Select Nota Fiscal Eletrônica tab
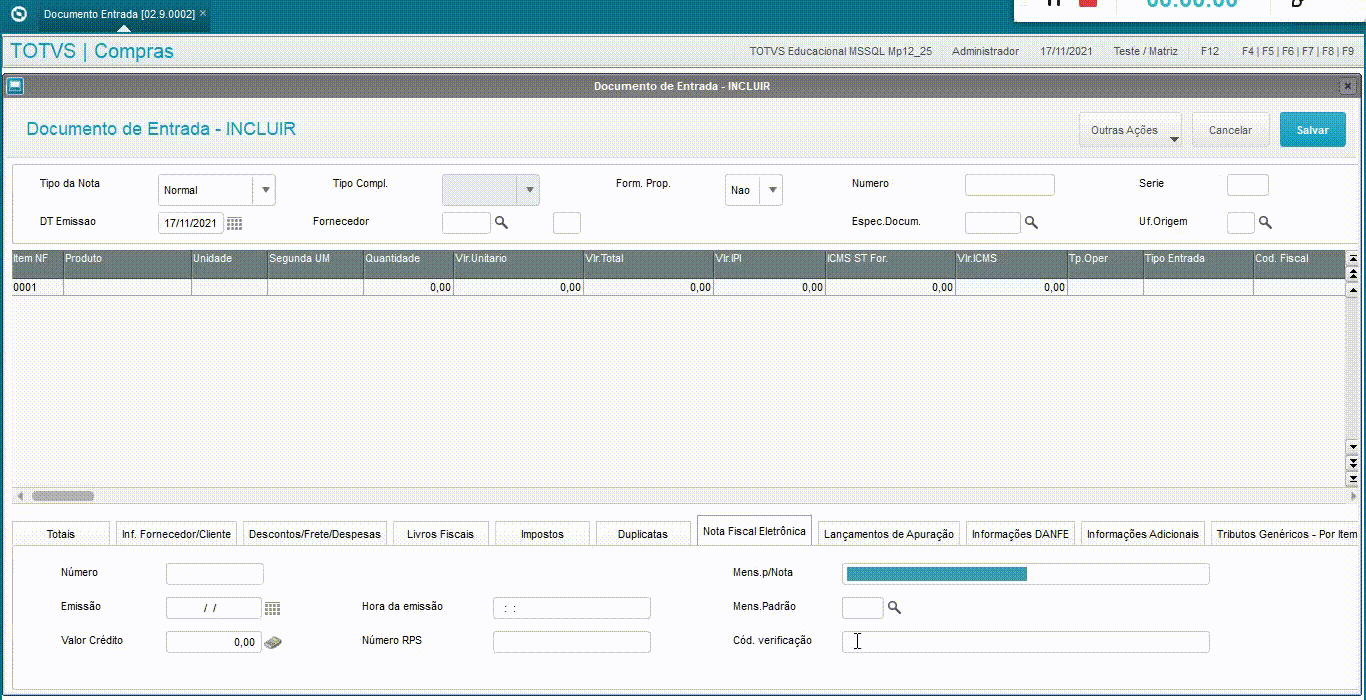The height and width of the screenshot is (700, 1366). click(754, 531)
